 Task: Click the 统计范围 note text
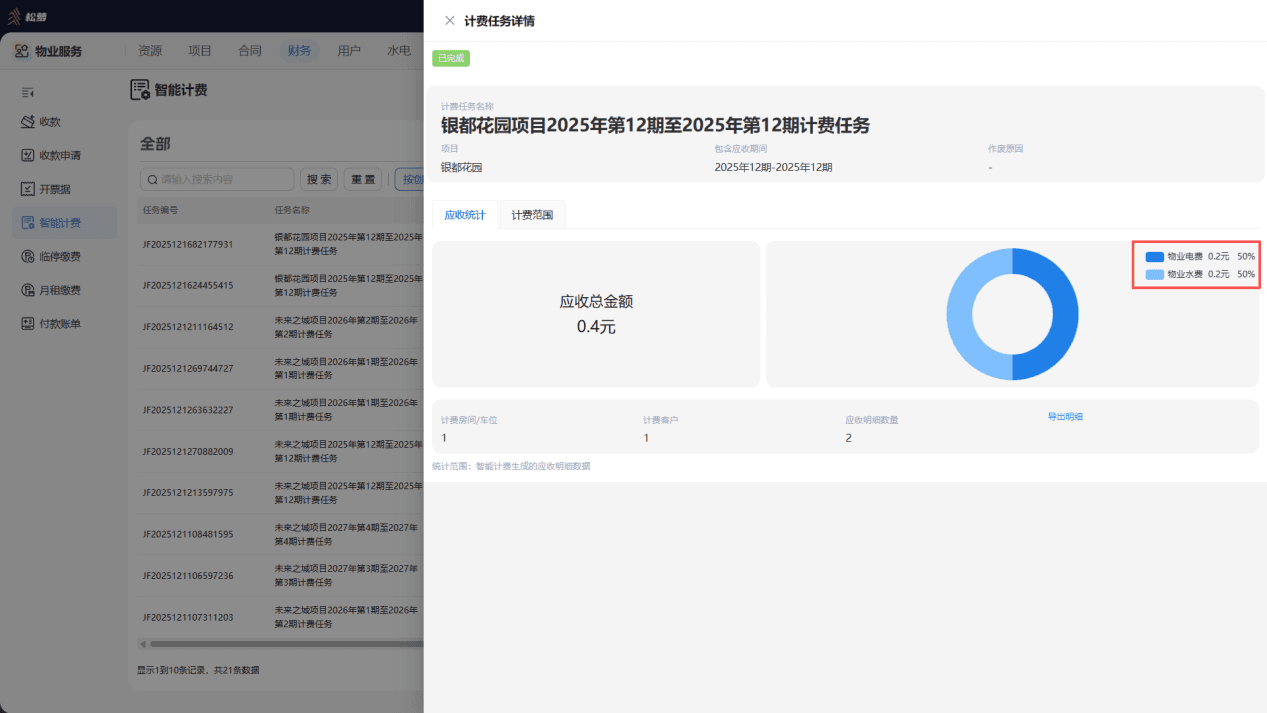point(511,466)
